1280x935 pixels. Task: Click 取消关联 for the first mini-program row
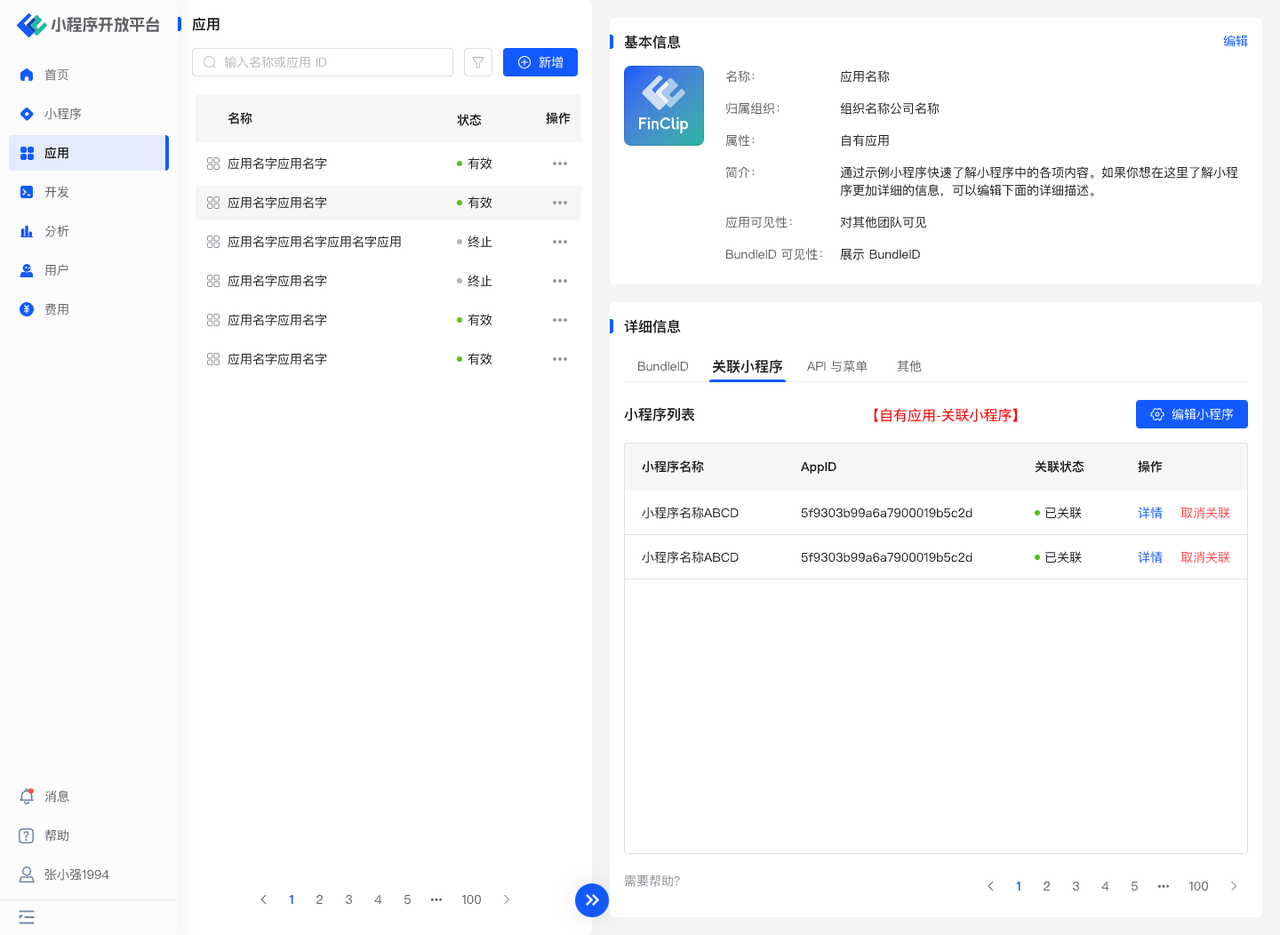1205,513
